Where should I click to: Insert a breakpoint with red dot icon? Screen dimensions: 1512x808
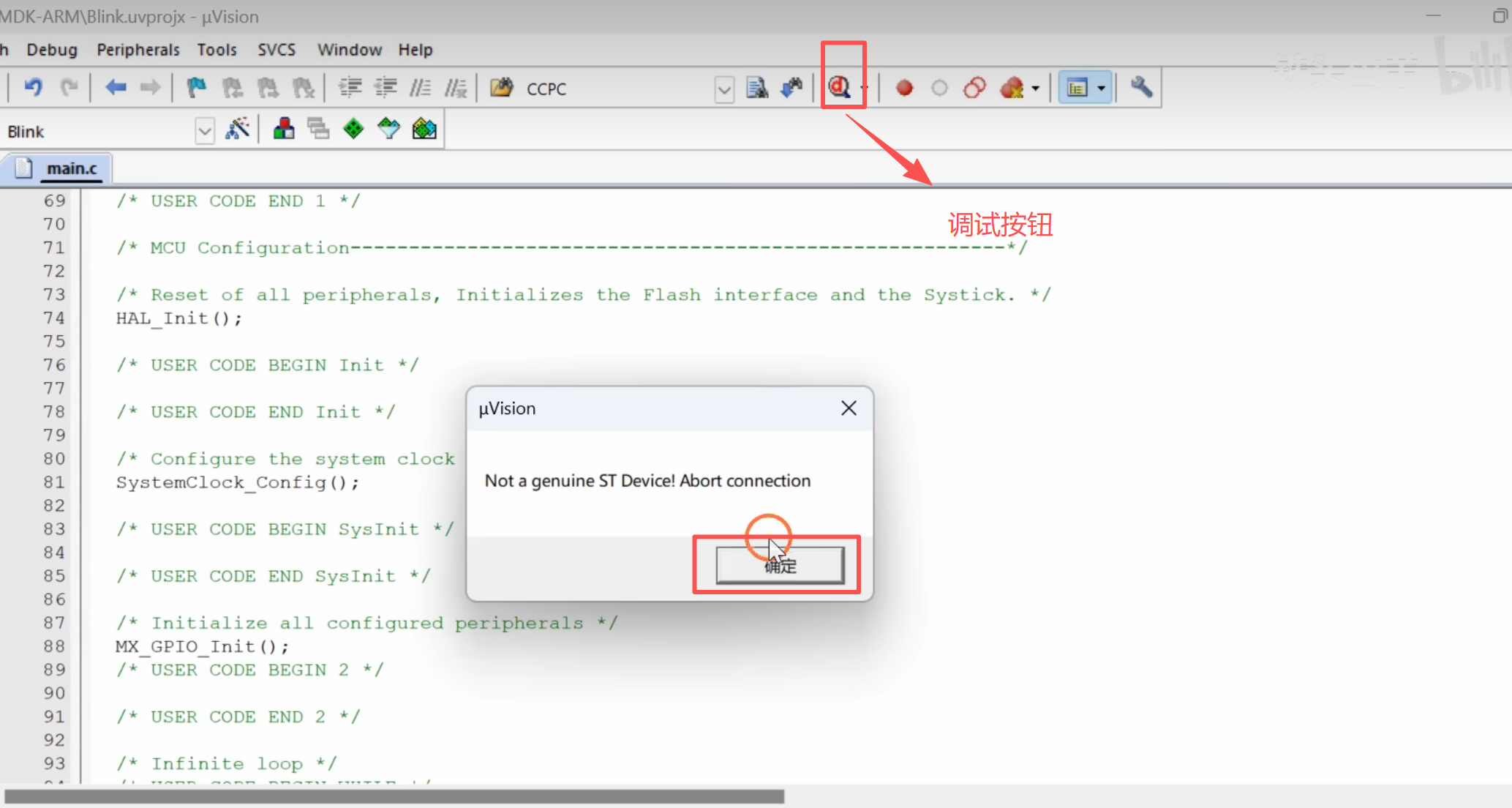(x=904, y=88)
